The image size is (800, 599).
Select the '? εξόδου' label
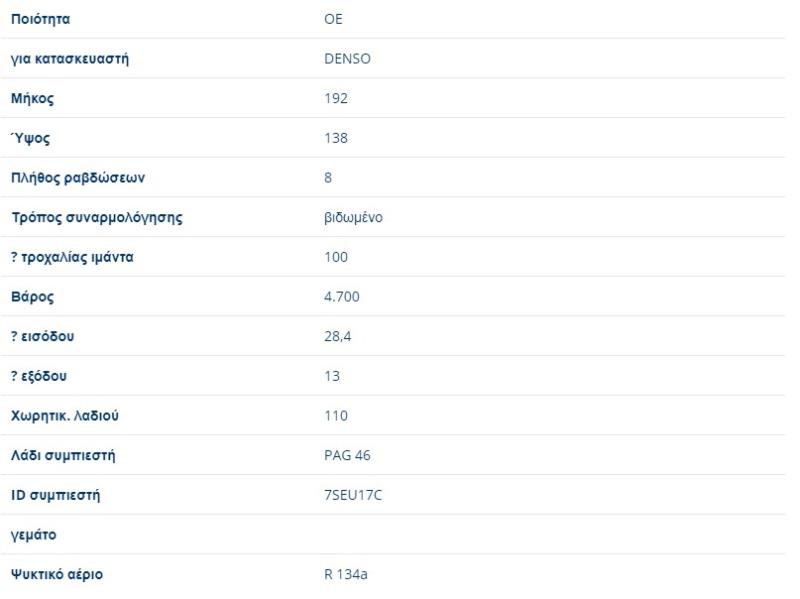pos(39,376)
